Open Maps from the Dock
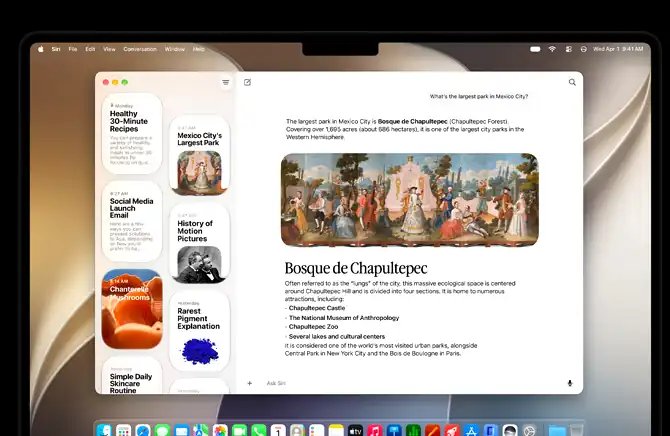This screenshot has width=670, height=436. [201, 430]
